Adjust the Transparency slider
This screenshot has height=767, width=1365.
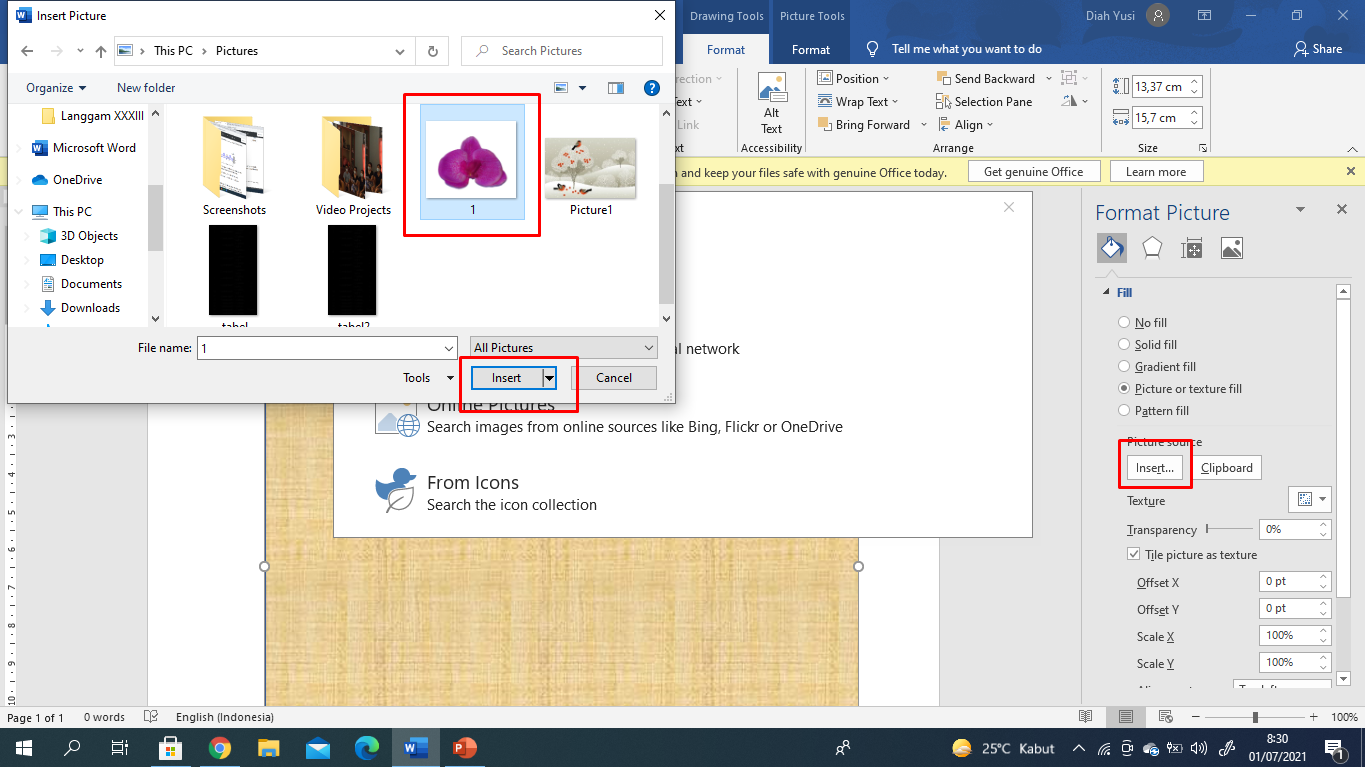pyautogui.click(x=1229, y=528)
